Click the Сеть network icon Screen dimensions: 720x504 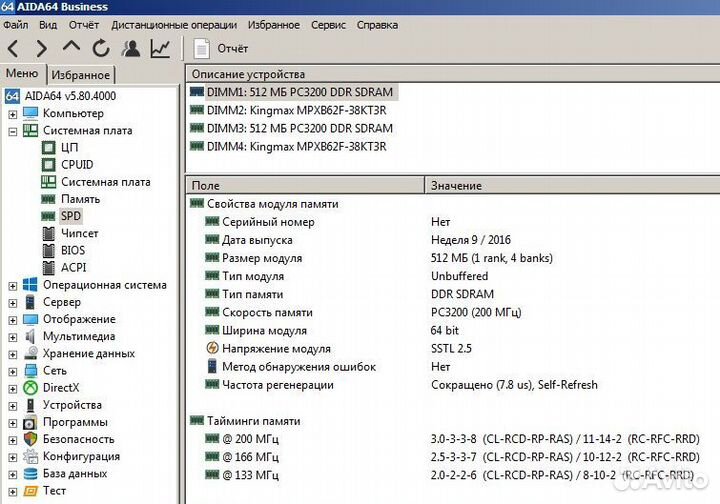(31, 370)
